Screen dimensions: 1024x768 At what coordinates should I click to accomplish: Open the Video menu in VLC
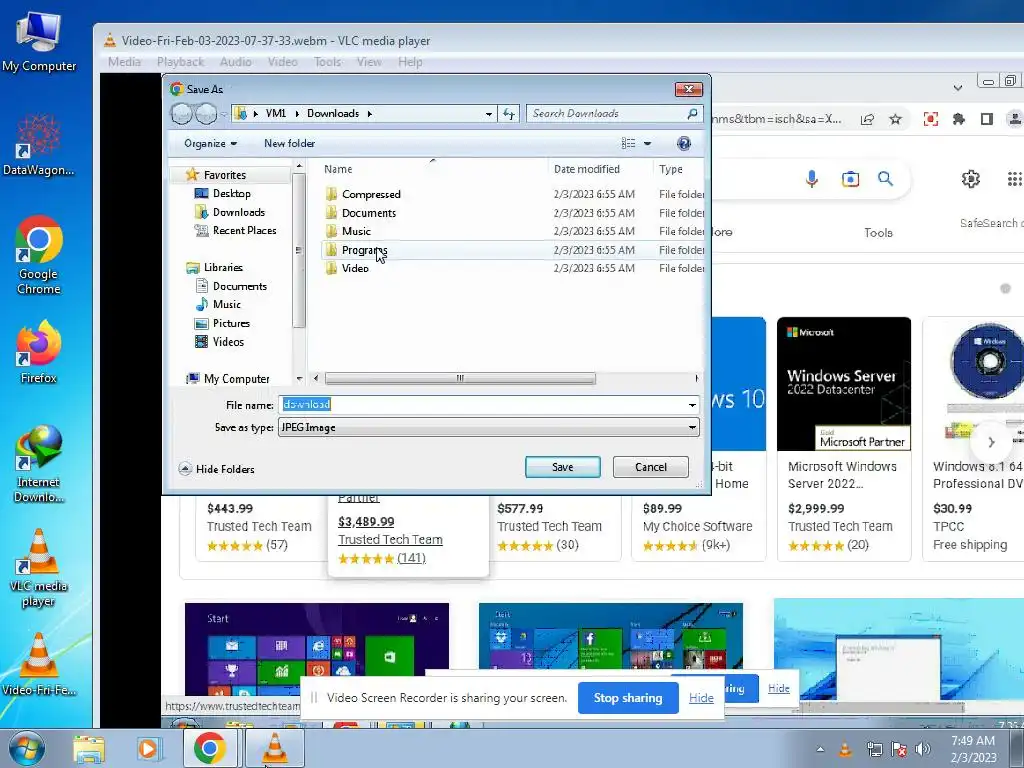[x=282, y=62]
